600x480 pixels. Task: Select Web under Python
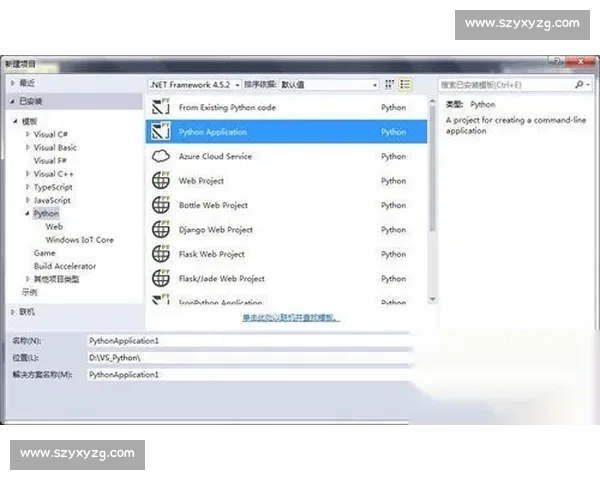pos(54,227)
